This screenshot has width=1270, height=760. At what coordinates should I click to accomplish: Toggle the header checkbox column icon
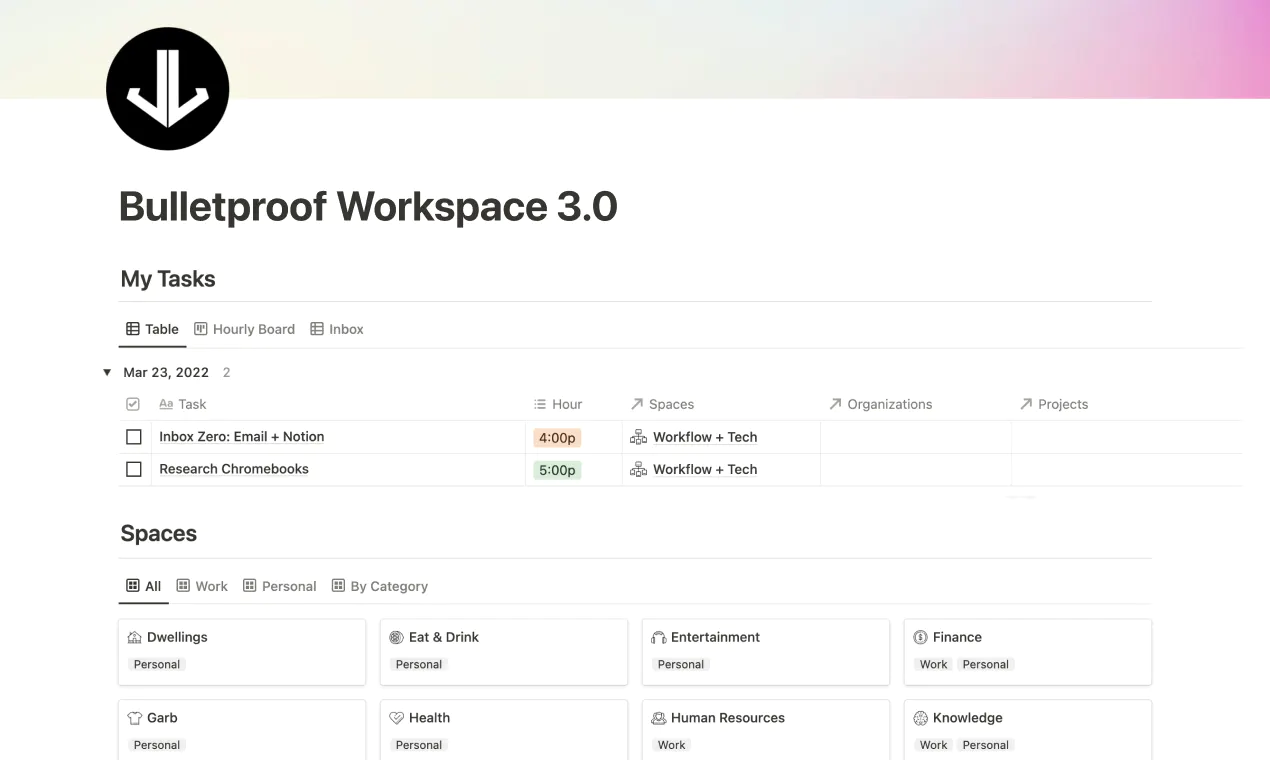(133, 404)
